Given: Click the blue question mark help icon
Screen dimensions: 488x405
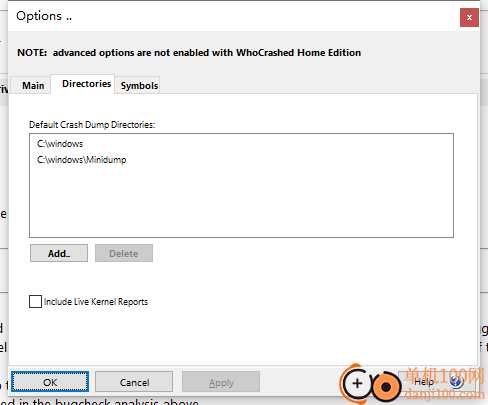Looking at the screenshot, I should [456, 381].
